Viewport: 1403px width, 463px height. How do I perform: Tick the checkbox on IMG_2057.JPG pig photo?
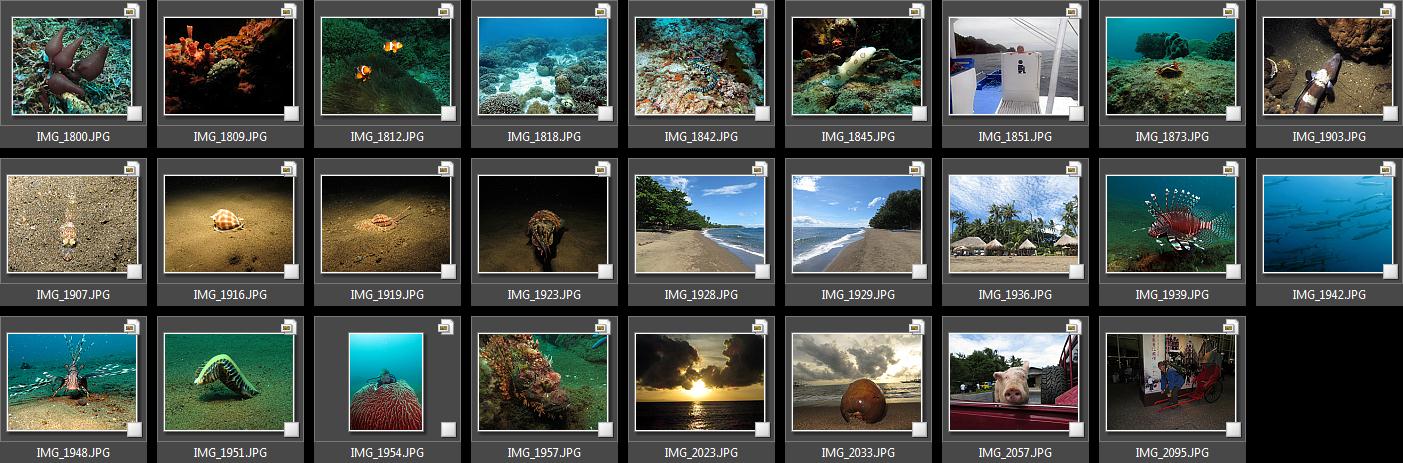coord(1076,429)
